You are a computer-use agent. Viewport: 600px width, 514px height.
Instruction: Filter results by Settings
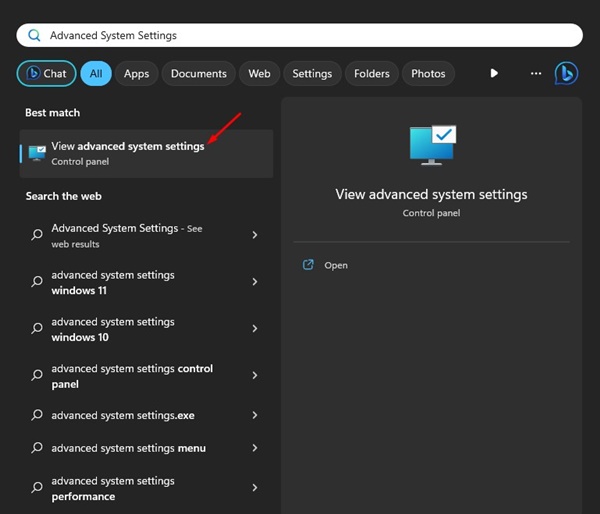tap(312, 73)
